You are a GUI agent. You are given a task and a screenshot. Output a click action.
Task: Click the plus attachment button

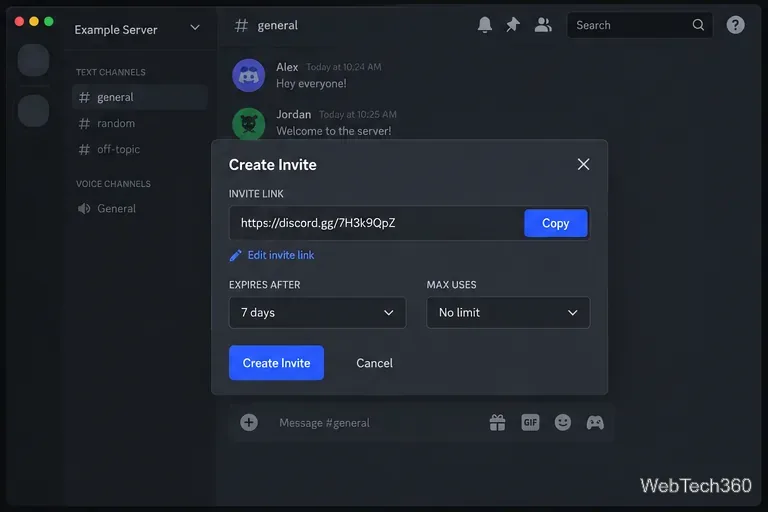point(249,422)
